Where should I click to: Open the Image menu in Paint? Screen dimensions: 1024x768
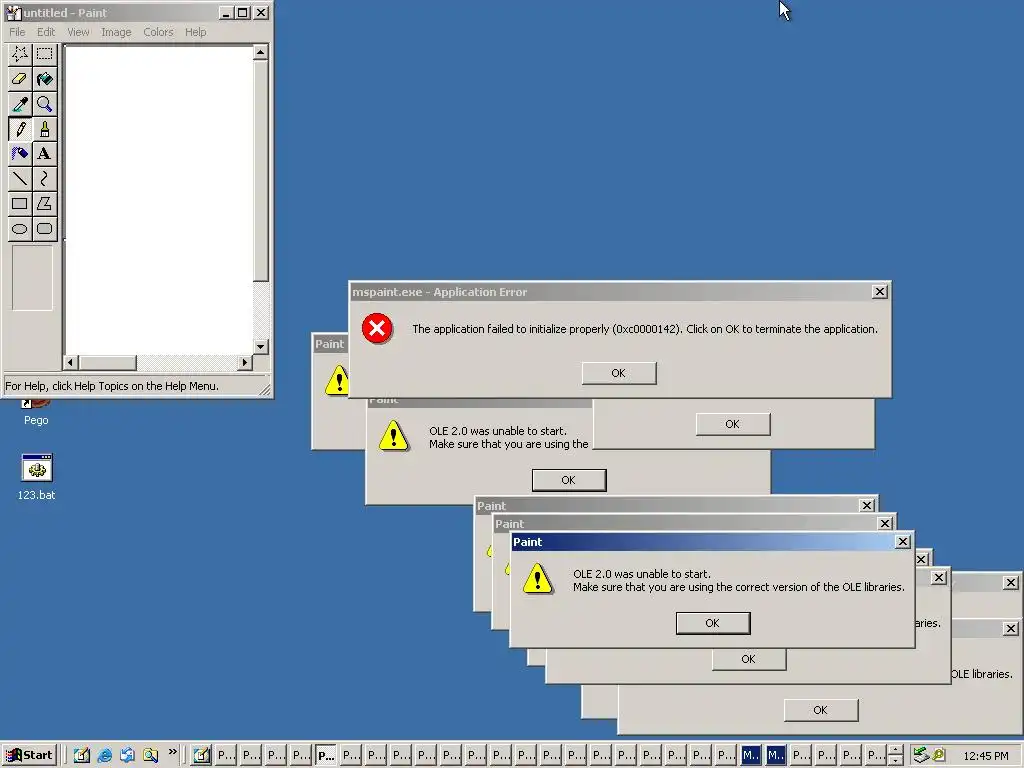(x=116, y=32)
